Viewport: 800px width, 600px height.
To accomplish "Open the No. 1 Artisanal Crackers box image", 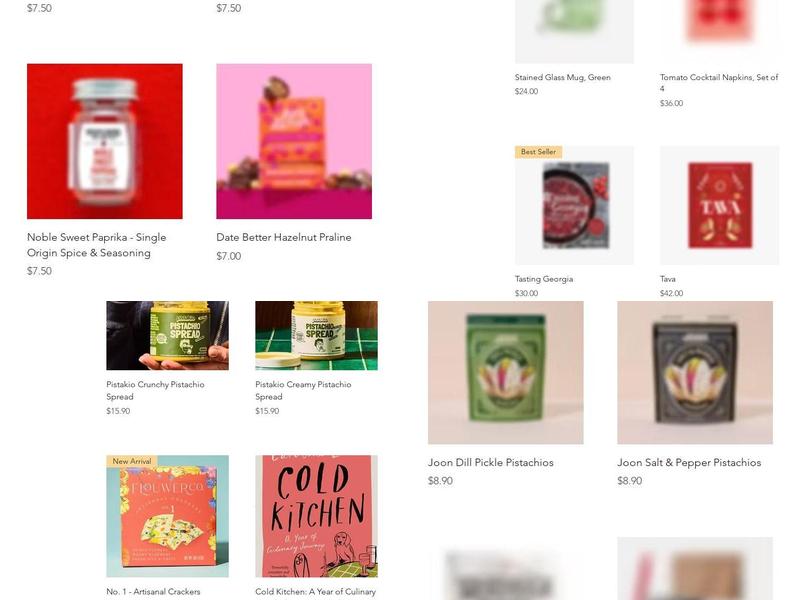I will (167, 516).
